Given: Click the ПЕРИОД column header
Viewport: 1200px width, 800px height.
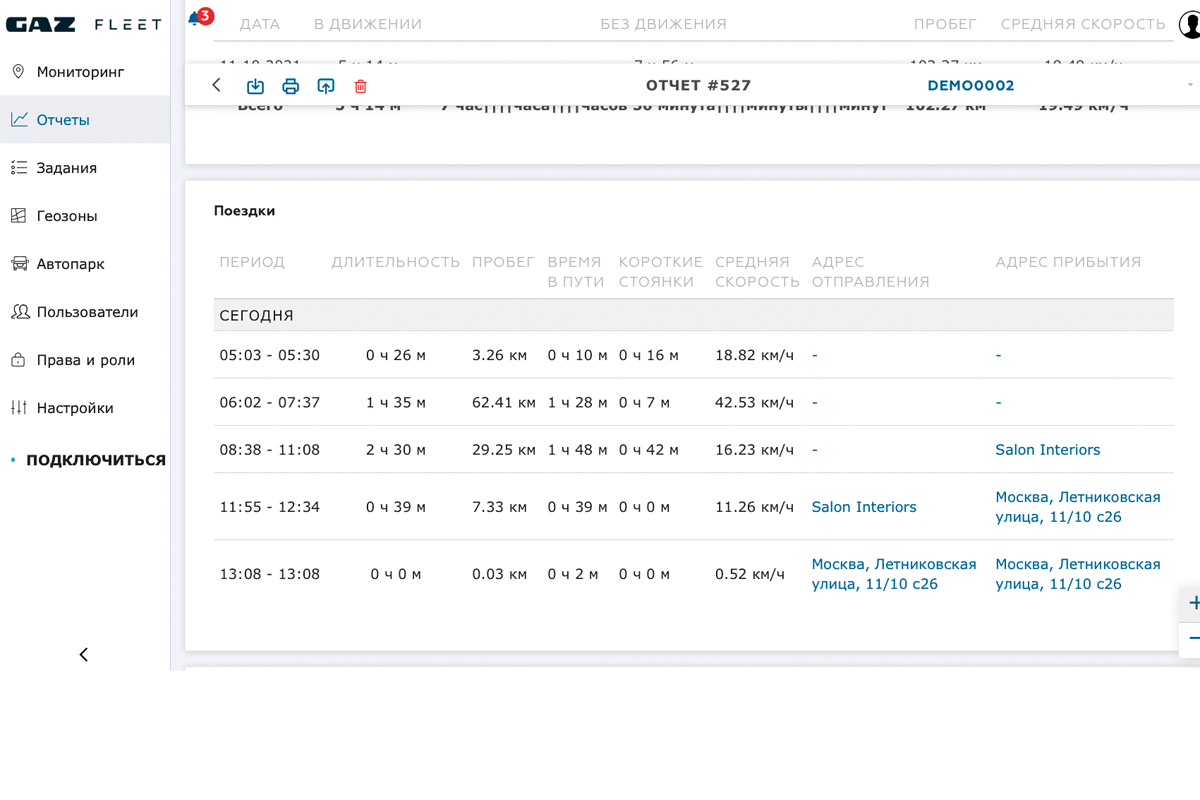Looking at the screenshot, I should (252, 262).
